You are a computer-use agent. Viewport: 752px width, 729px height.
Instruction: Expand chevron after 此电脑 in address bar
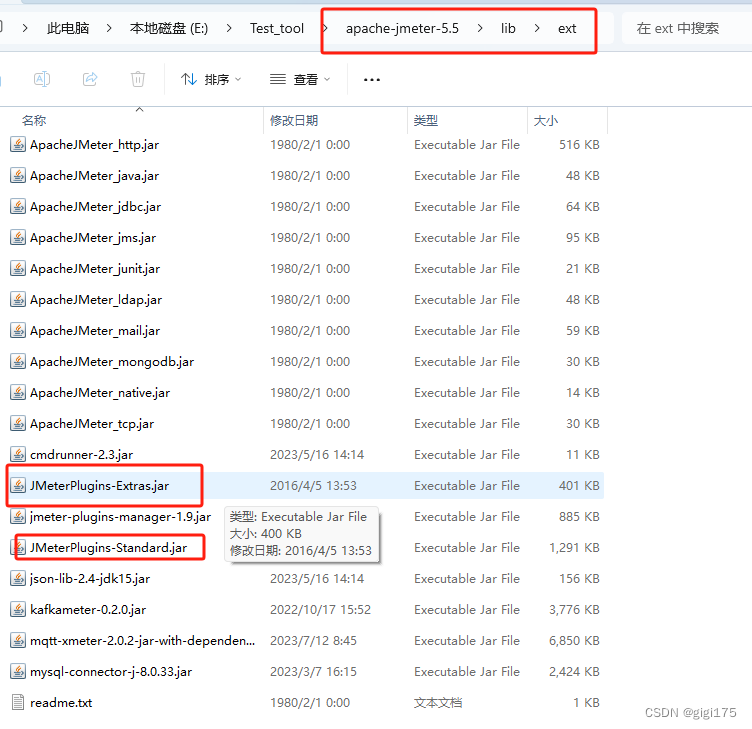[109, 29]
